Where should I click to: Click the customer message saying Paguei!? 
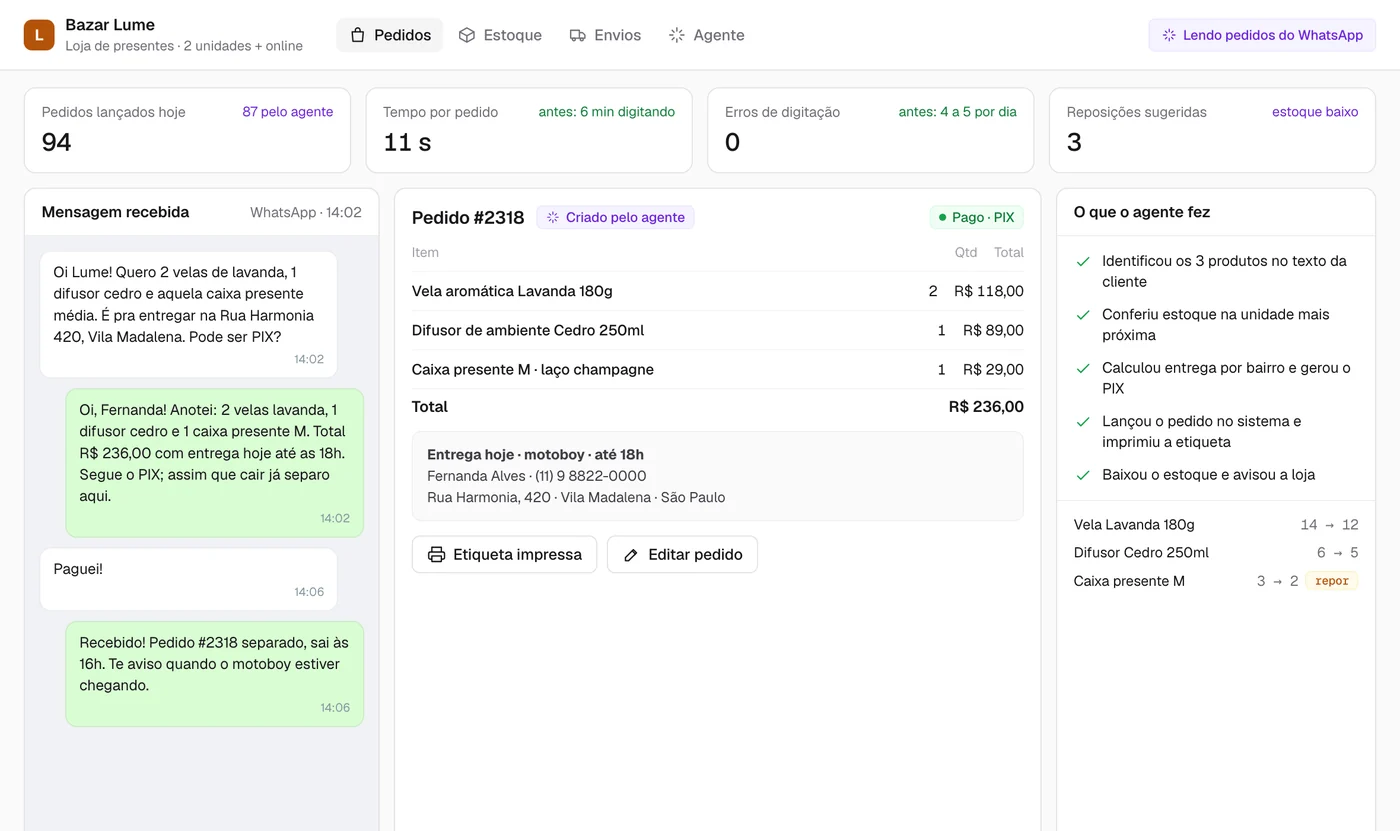pyautogui.click(x=188, y=579)
